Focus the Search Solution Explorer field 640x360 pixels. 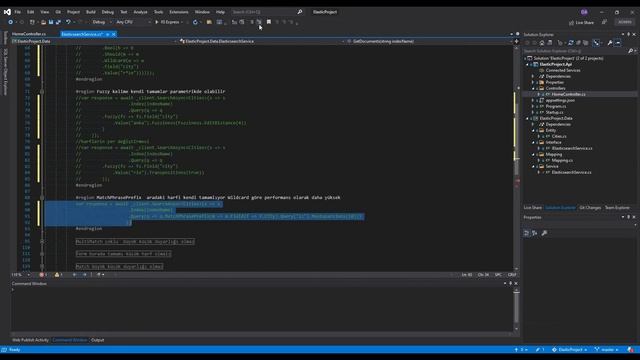pyautogui.click(x=576, y=51)
